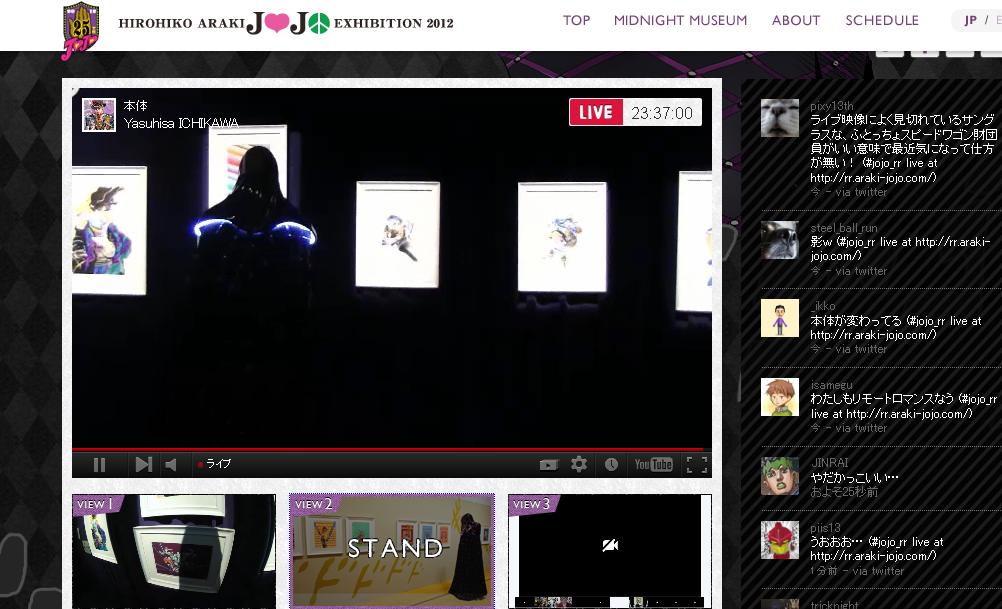Screen dimensions: 1002x609
Task: Click the 23:37:00 live timer
Action: pyautogui.click(x=662, y=113)
